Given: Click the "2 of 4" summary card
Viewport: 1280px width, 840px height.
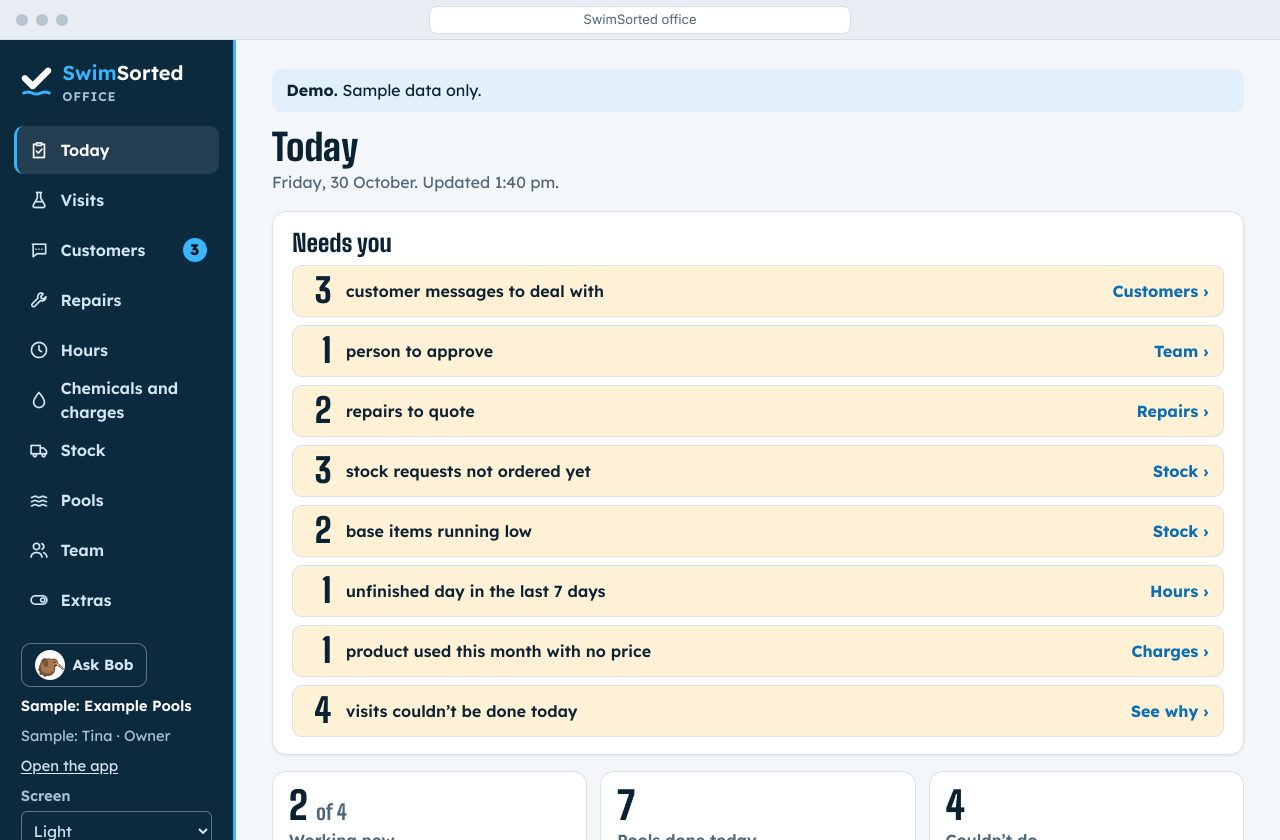Looking at the screenshot, I should click(x=429, y=806).
